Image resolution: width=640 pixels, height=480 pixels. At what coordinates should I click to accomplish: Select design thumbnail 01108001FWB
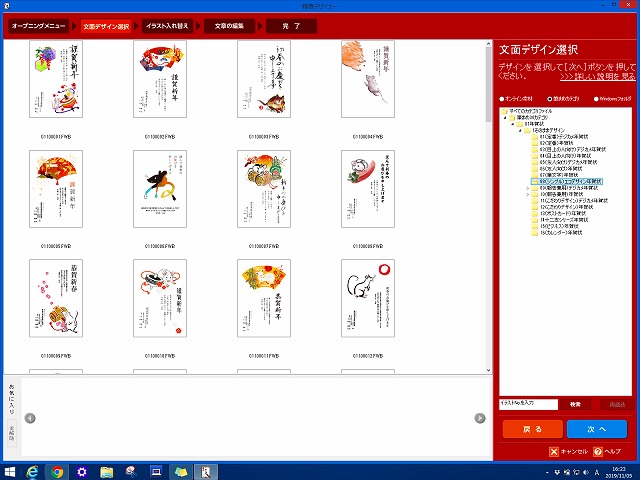[x=56, y=79]
